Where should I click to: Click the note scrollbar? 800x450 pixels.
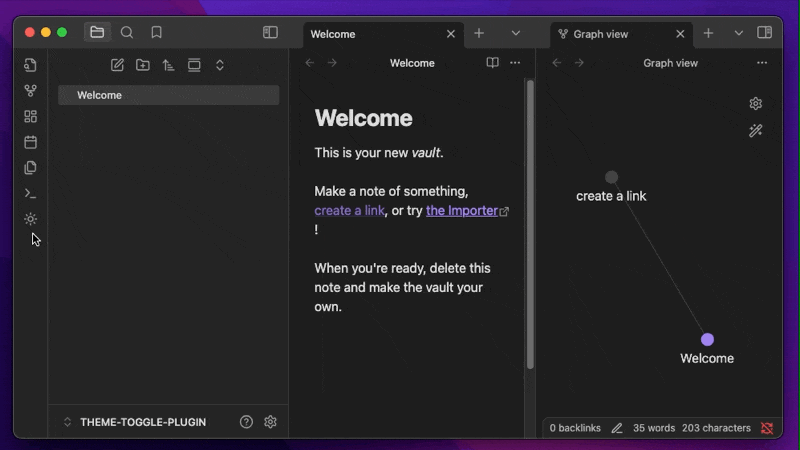point(530,223)
